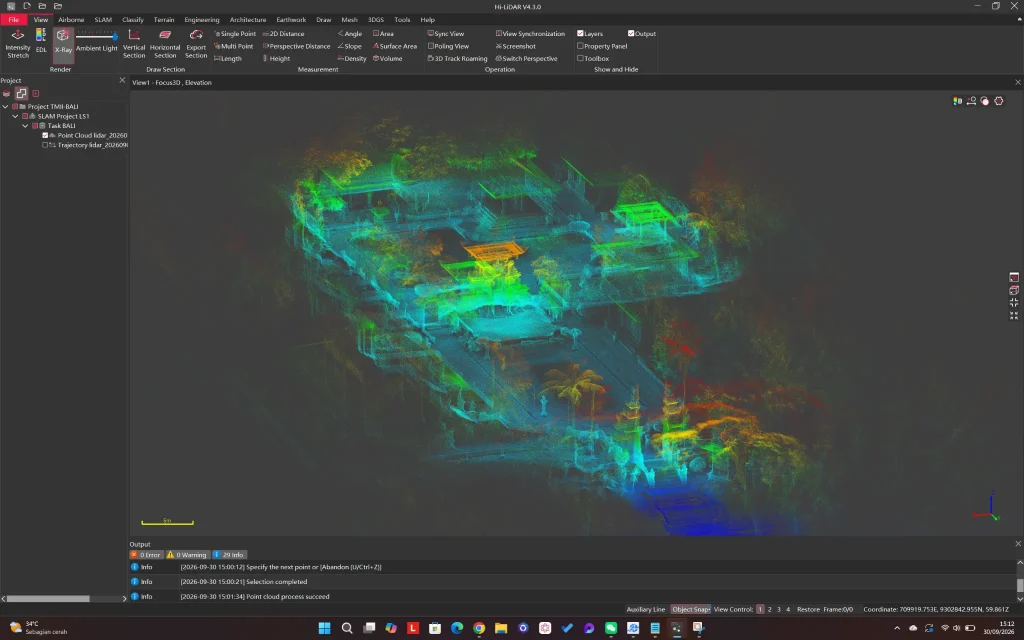1024x640 pixels.
Task: Enable EDL rendering
Action: coord(41,40)
